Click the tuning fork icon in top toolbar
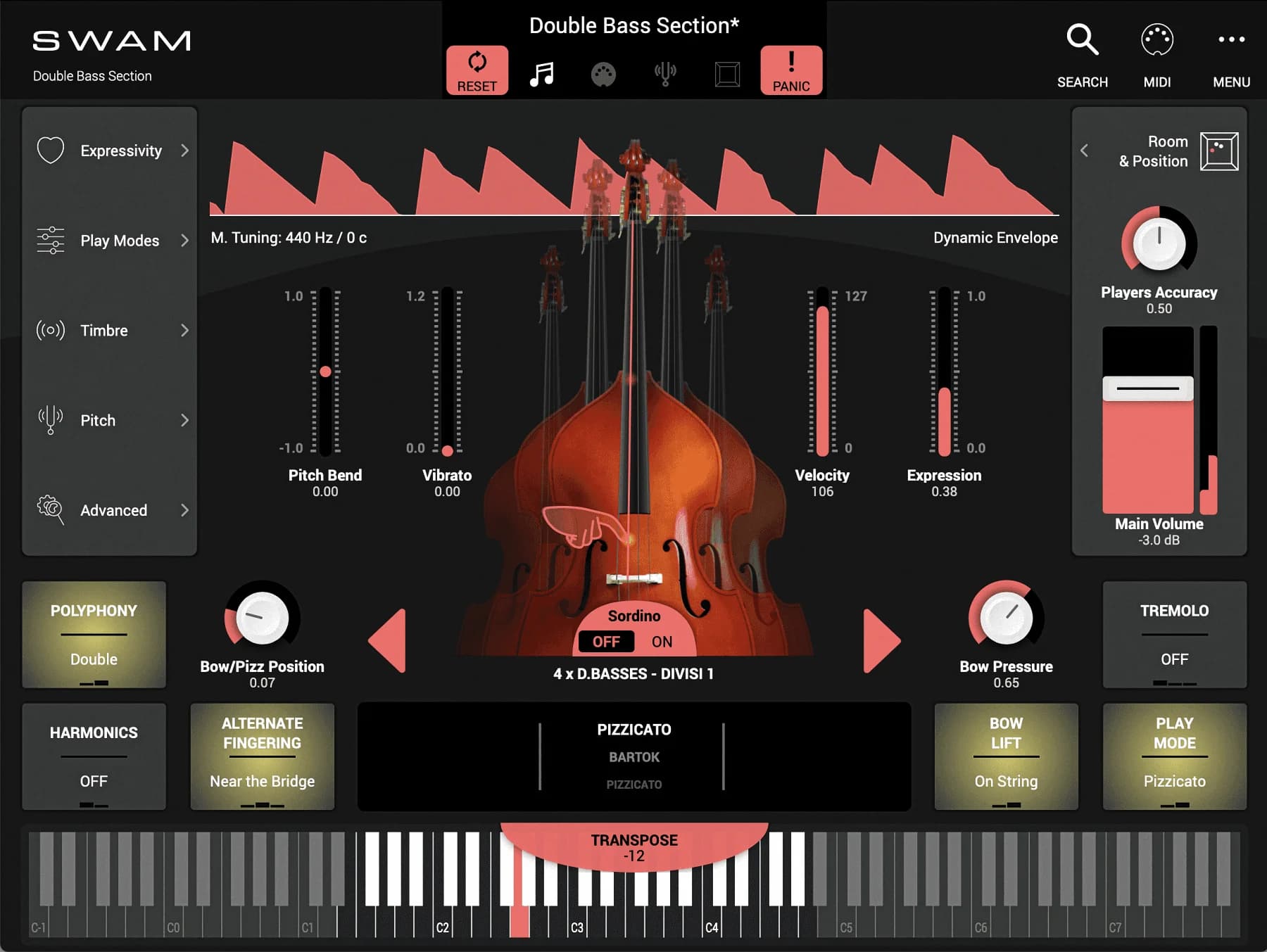 pyautogui.click(x=665, y=74)
